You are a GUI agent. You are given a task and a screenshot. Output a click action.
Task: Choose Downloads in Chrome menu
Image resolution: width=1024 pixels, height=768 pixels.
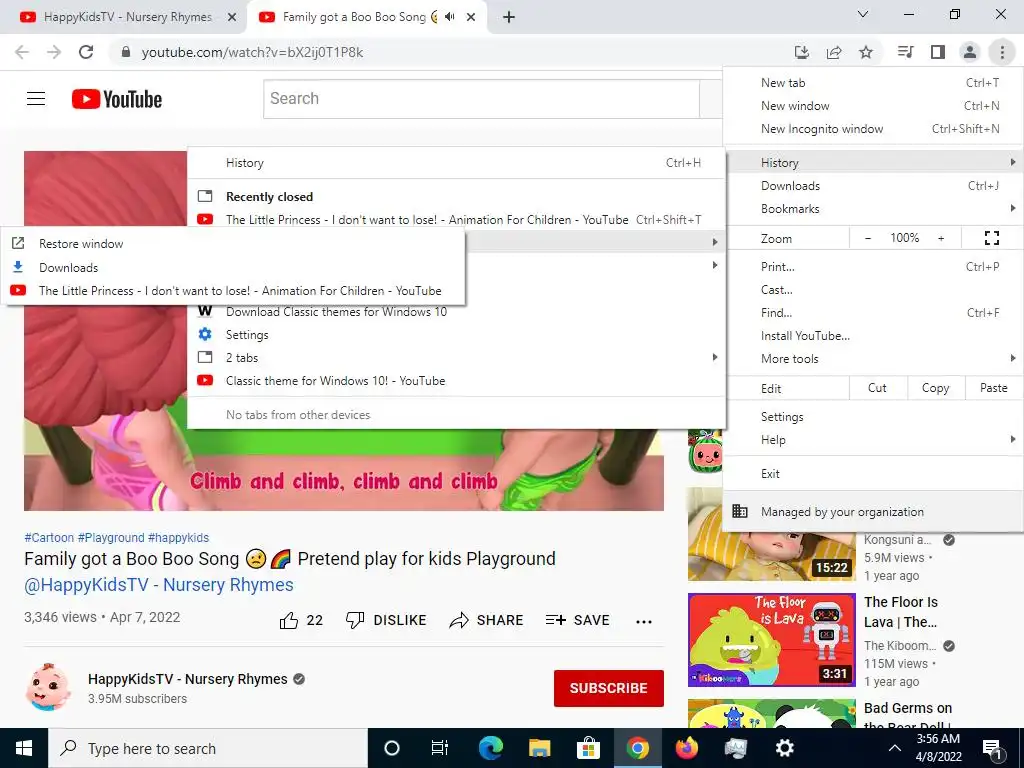click(x=873, y=185)
